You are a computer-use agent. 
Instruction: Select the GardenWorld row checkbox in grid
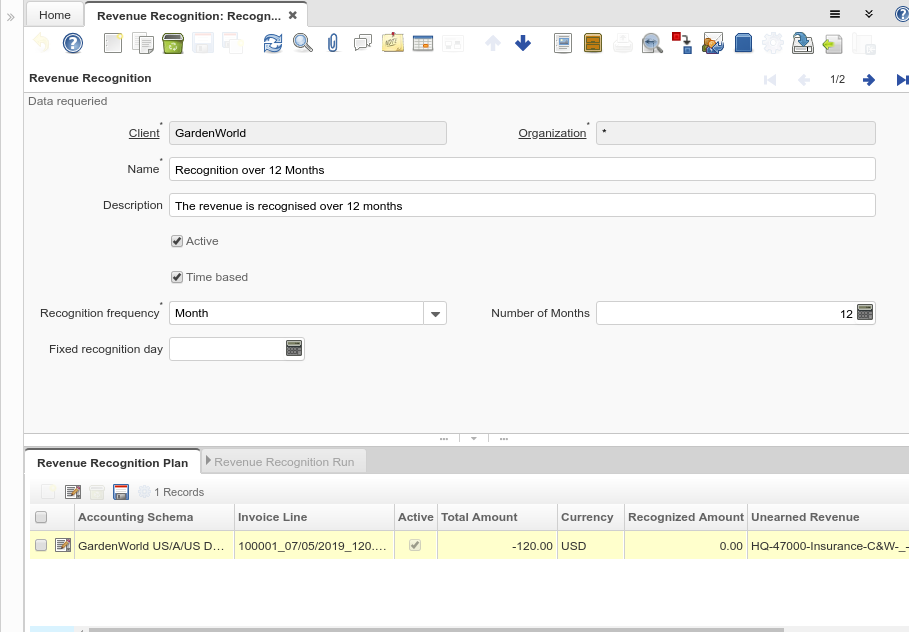(x=41, y=545)
